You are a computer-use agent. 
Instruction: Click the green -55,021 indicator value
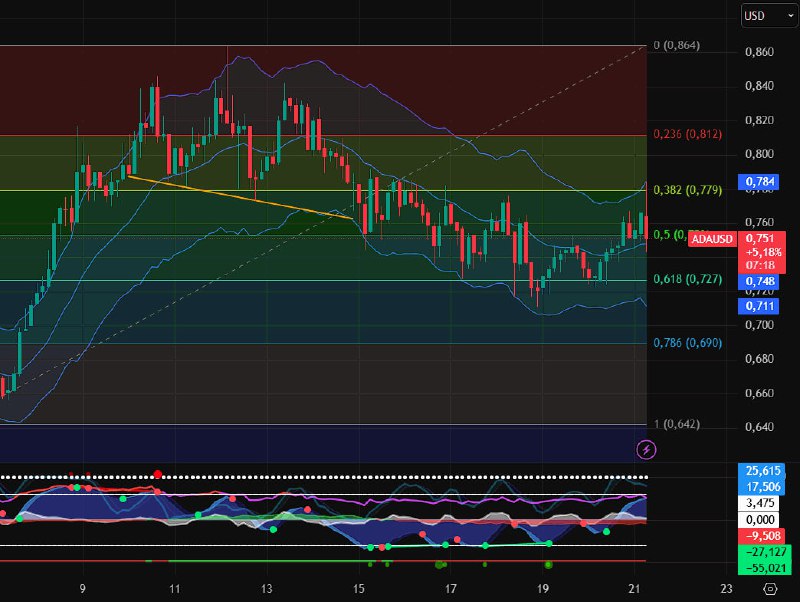[765, 568]
